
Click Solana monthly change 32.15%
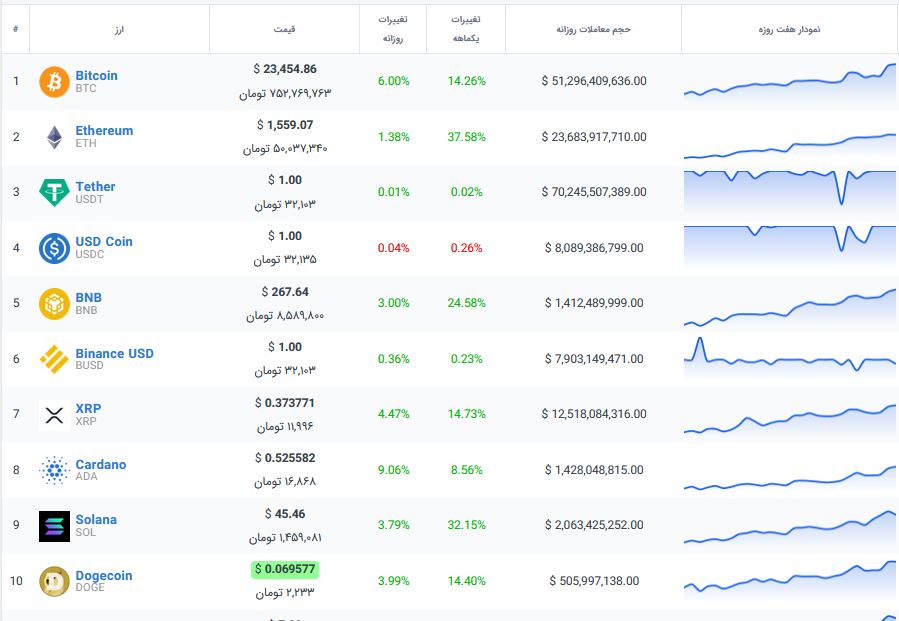point(467,525)
